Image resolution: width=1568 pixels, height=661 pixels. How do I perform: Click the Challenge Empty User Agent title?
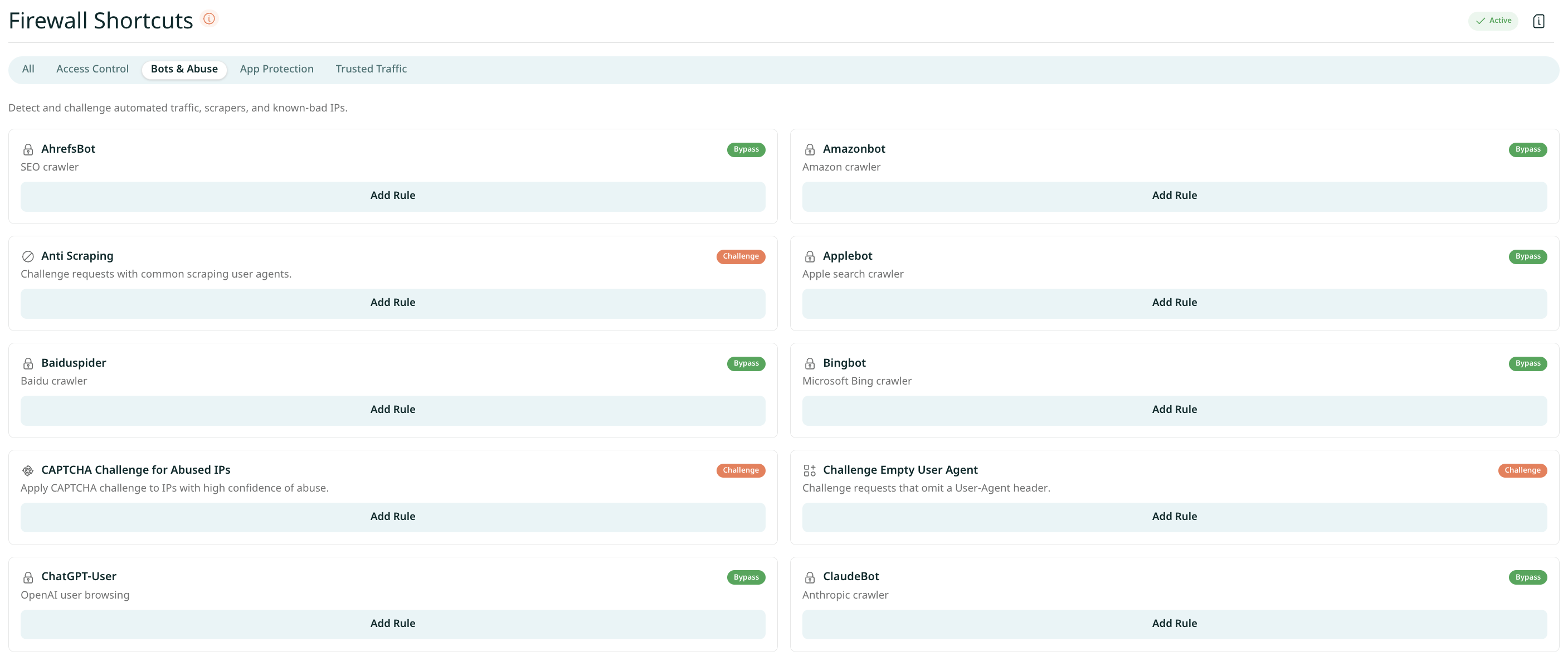tap(900, 470)
